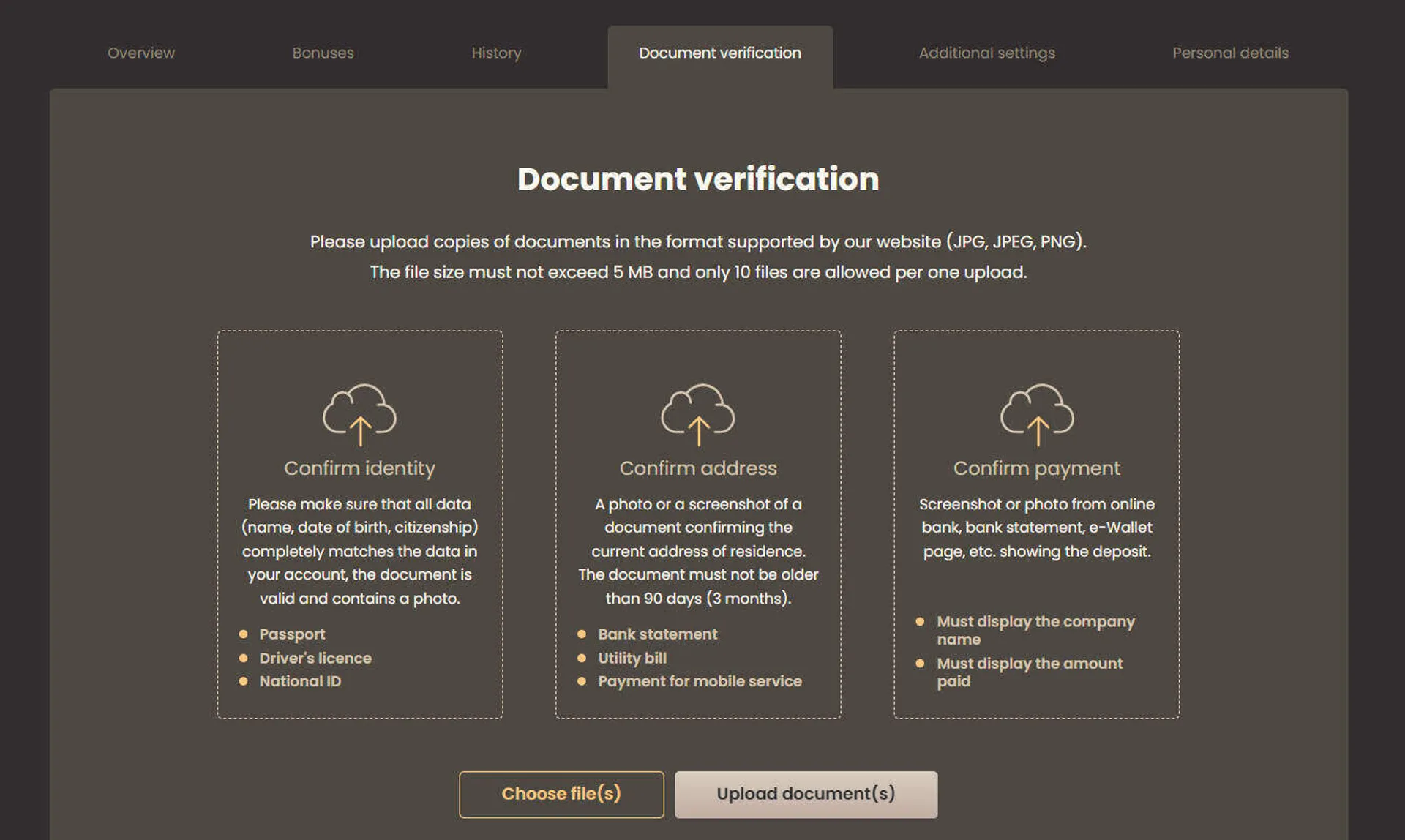Click the cloud upload icon in Confirm payment card
Screen dimensions: 1405x840
(x=1035, y=416)
